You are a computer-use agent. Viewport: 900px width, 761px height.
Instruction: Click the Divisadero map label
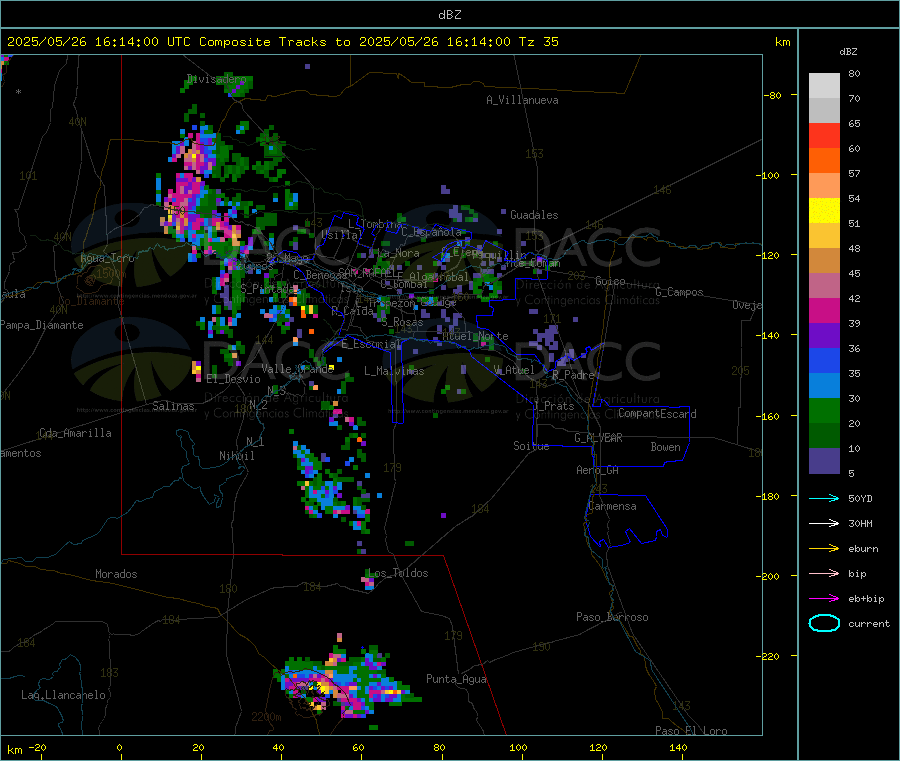pyautogui.click(x=216, y=79)
